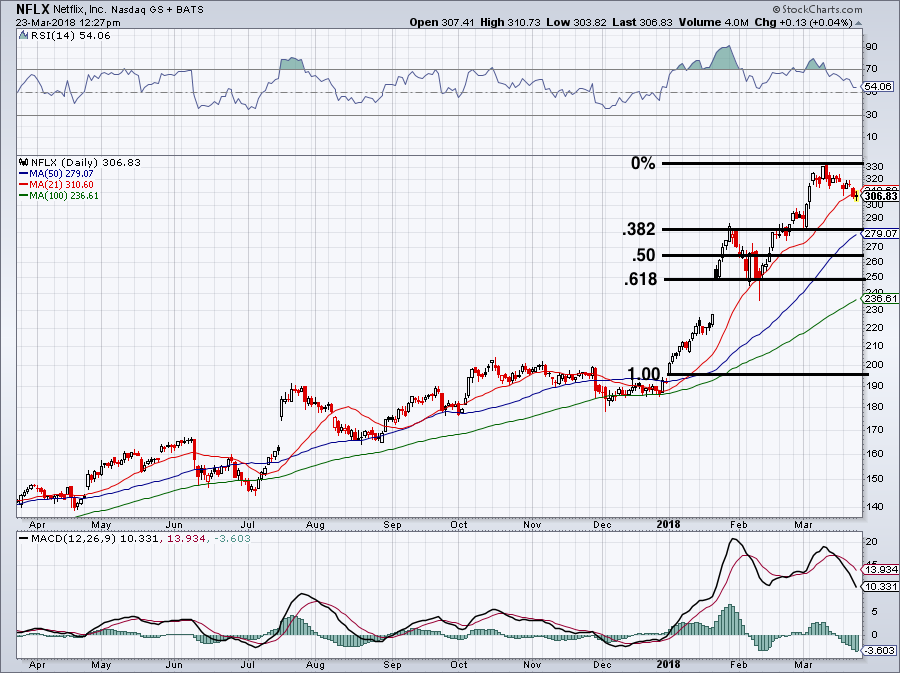Click the 'Low 303.82' quote value
The image size is (900, 673).
click(577, 22)
